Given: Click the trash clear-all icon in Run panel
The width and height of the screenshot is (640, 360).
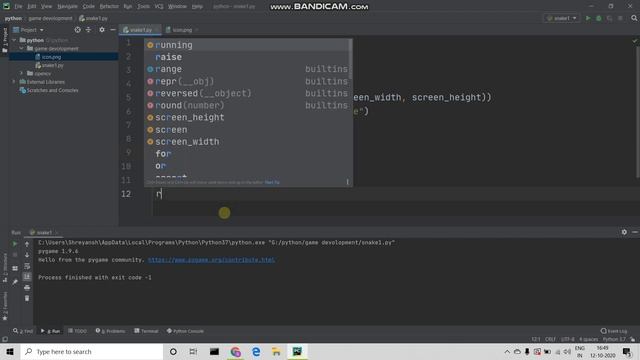Looking at the screenshot, I should tap(27, 298).
